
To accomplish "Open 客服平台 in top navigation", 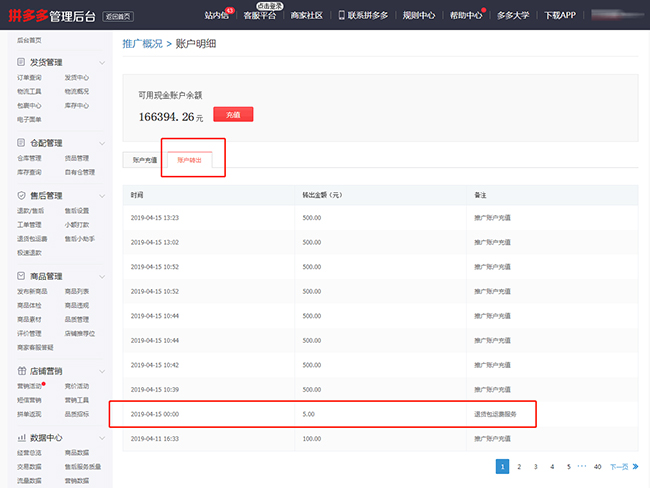I will click(x=260, y=15).
